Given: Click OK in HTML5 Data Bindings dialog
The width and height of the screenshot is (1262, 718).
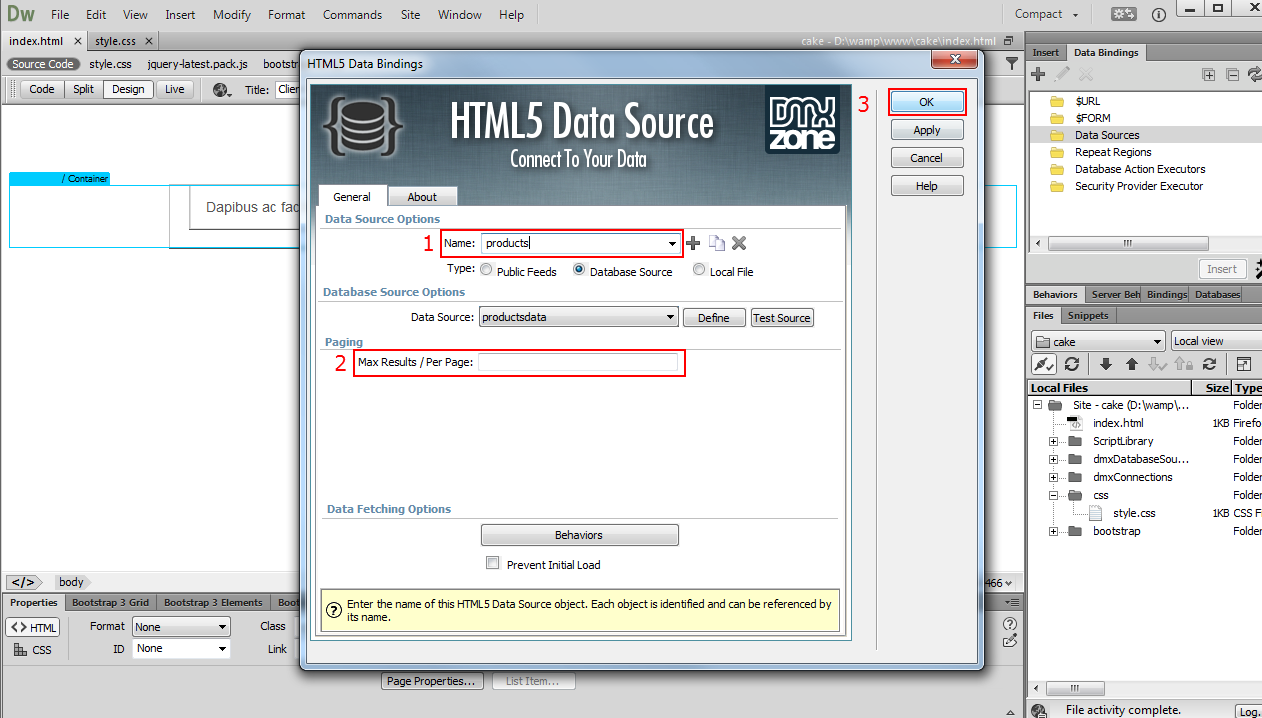Looking at the screenshot, I should (927, 102).
